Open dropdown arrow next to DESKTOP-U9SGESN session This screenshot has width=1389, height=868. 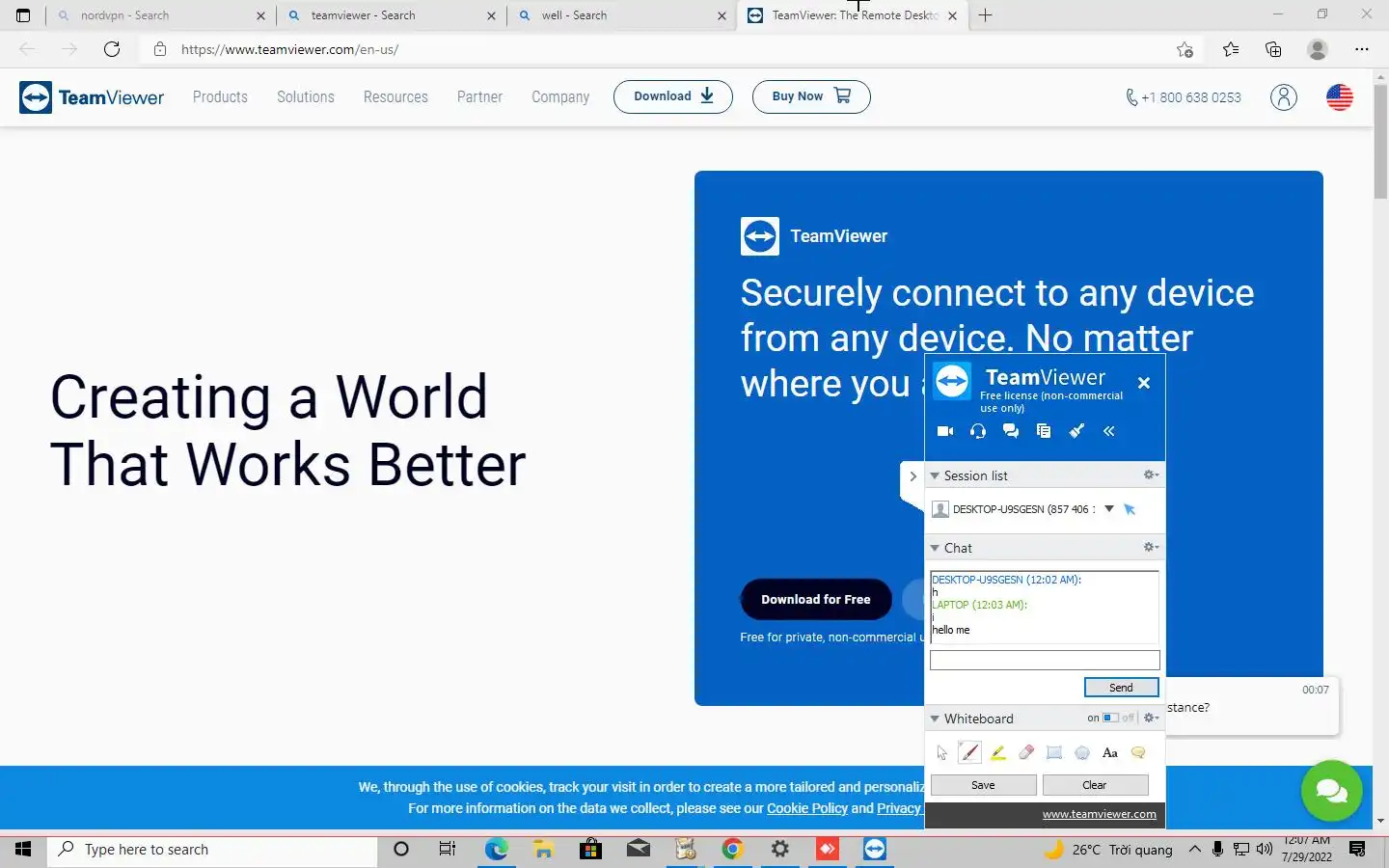(1109, 508)
